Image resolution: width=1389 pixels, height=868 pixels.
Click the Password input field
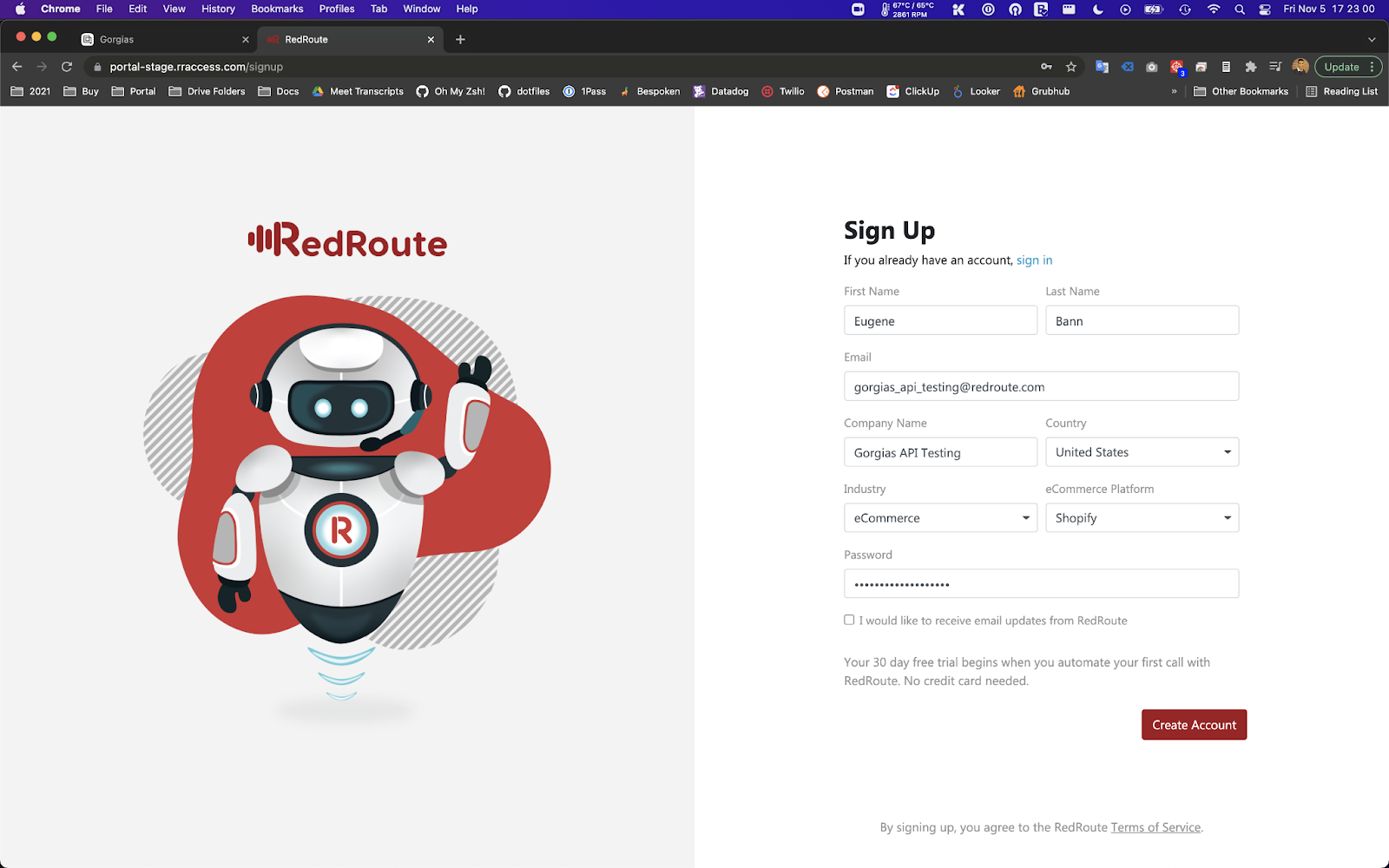pos(1041,584)
